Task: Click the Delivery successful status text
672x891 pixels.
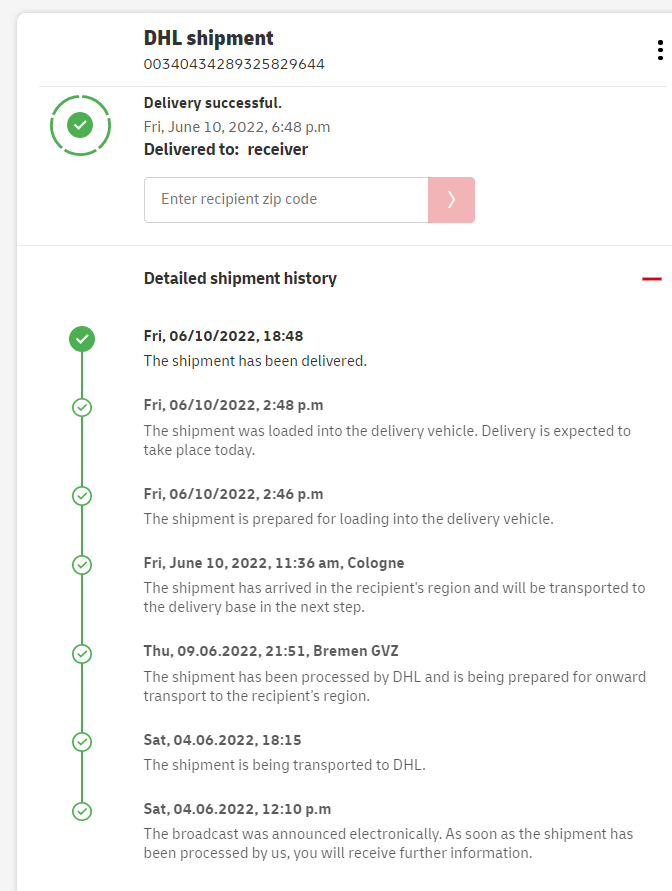Action: (x=213, y=103)
